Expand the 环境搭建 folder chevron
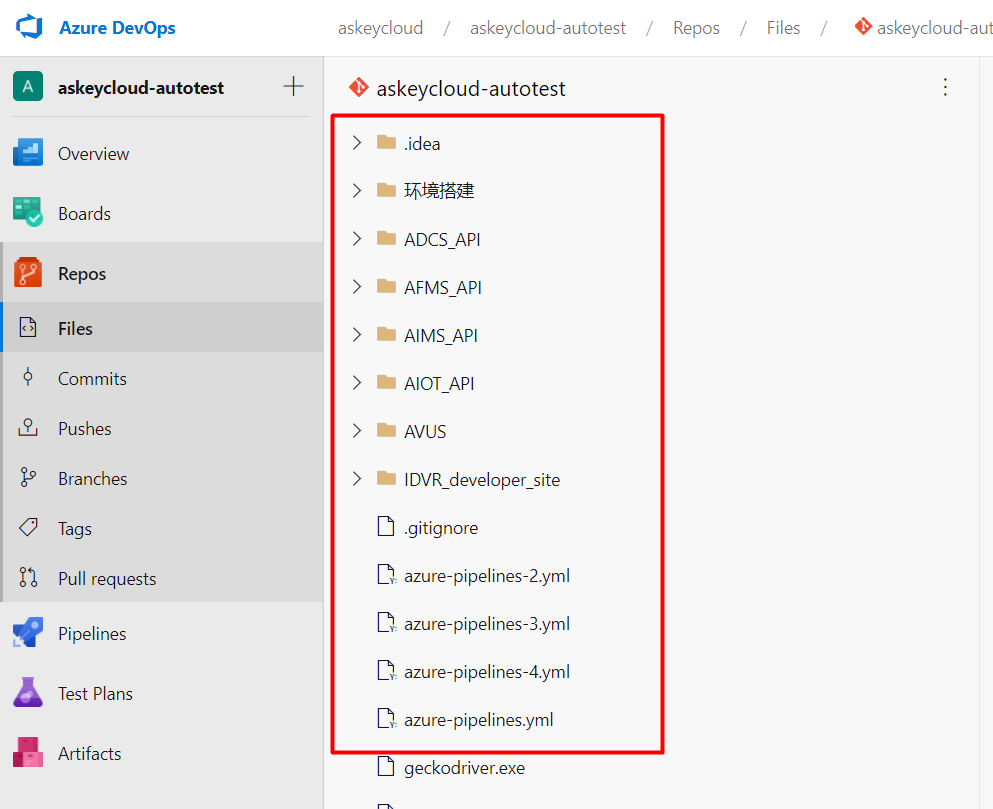The height and width of the screenshot is (809, 993). 357,191
